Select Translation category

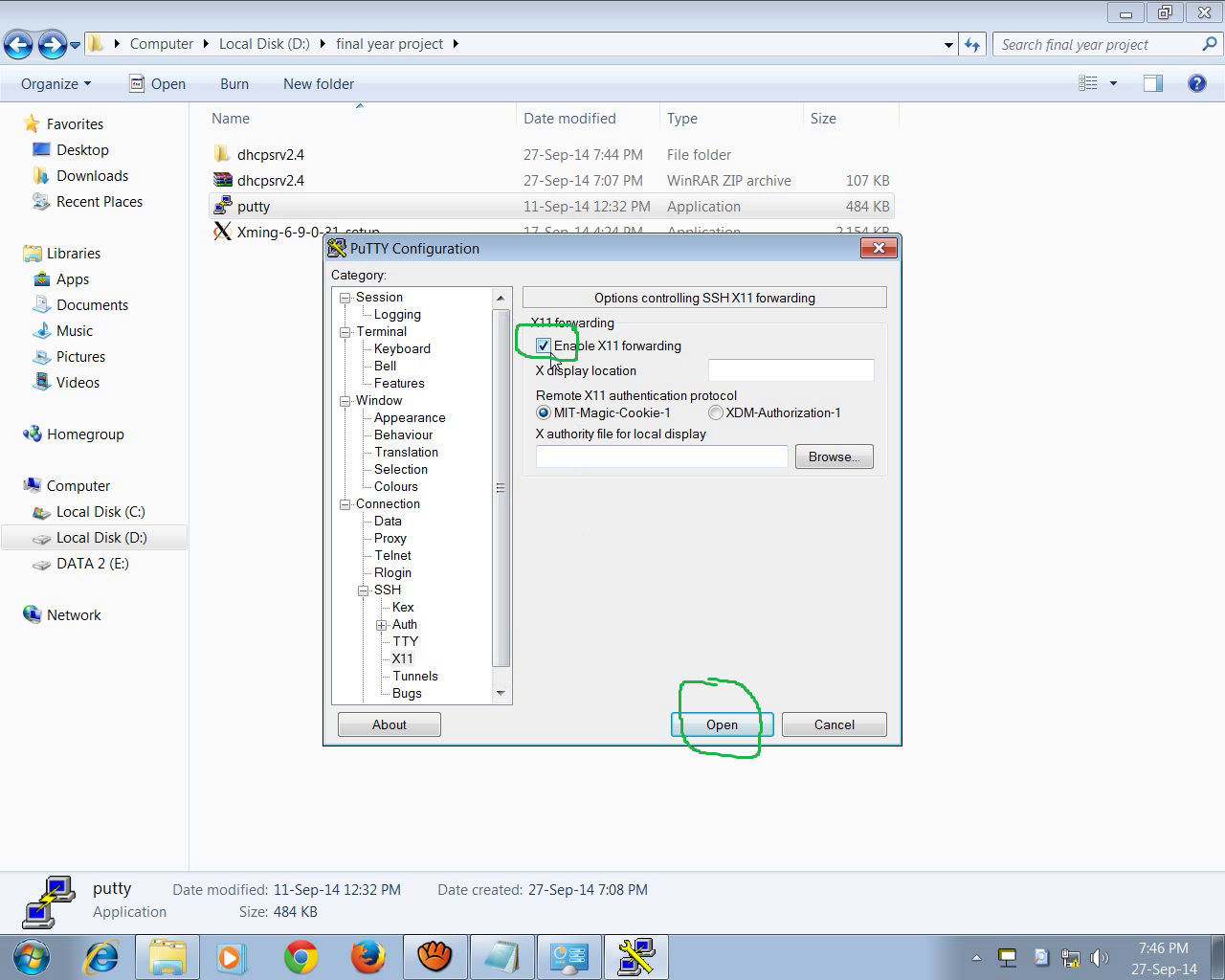(x=406, y=452)
